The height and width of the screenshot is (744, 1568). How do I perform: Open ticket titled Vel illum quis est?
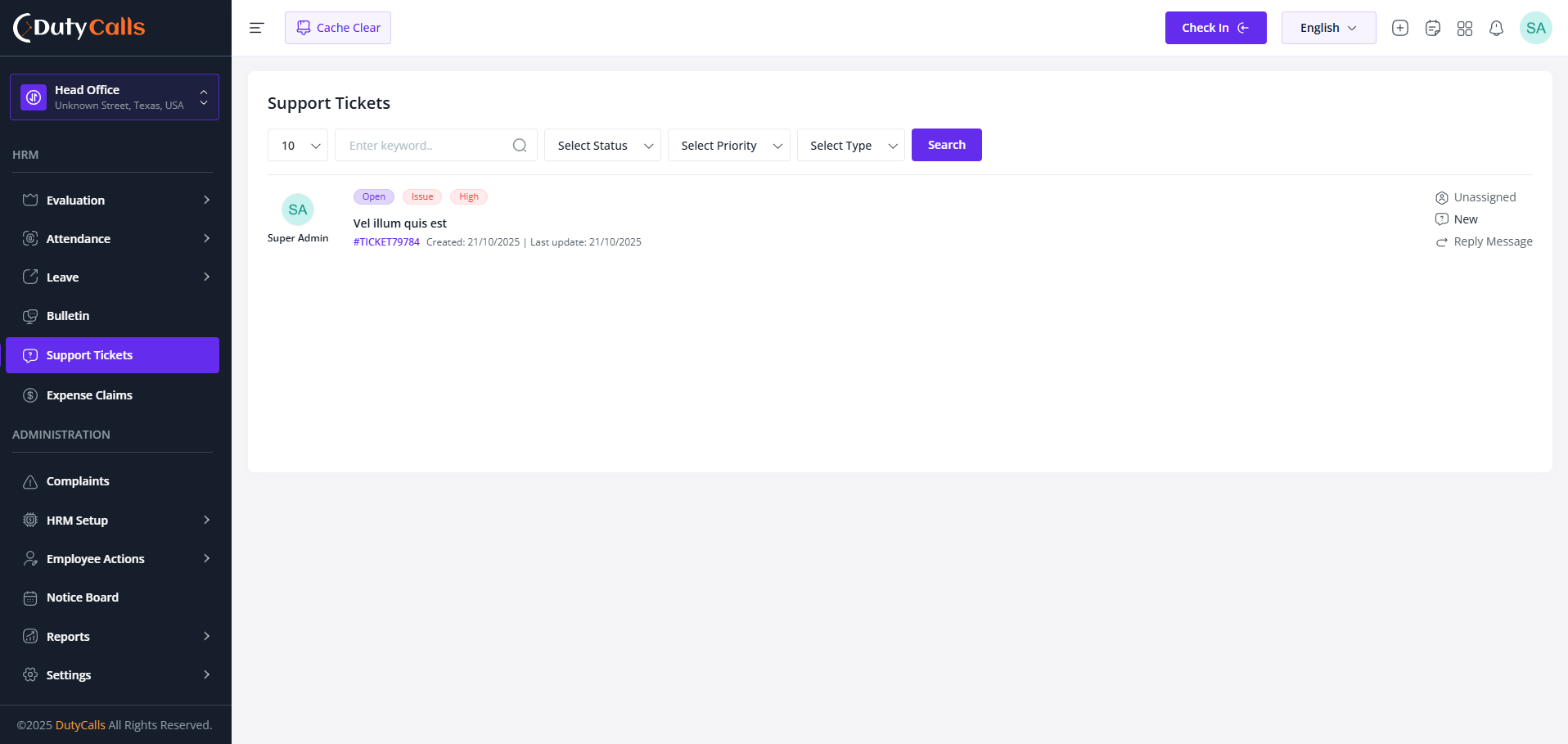(400, 223)
